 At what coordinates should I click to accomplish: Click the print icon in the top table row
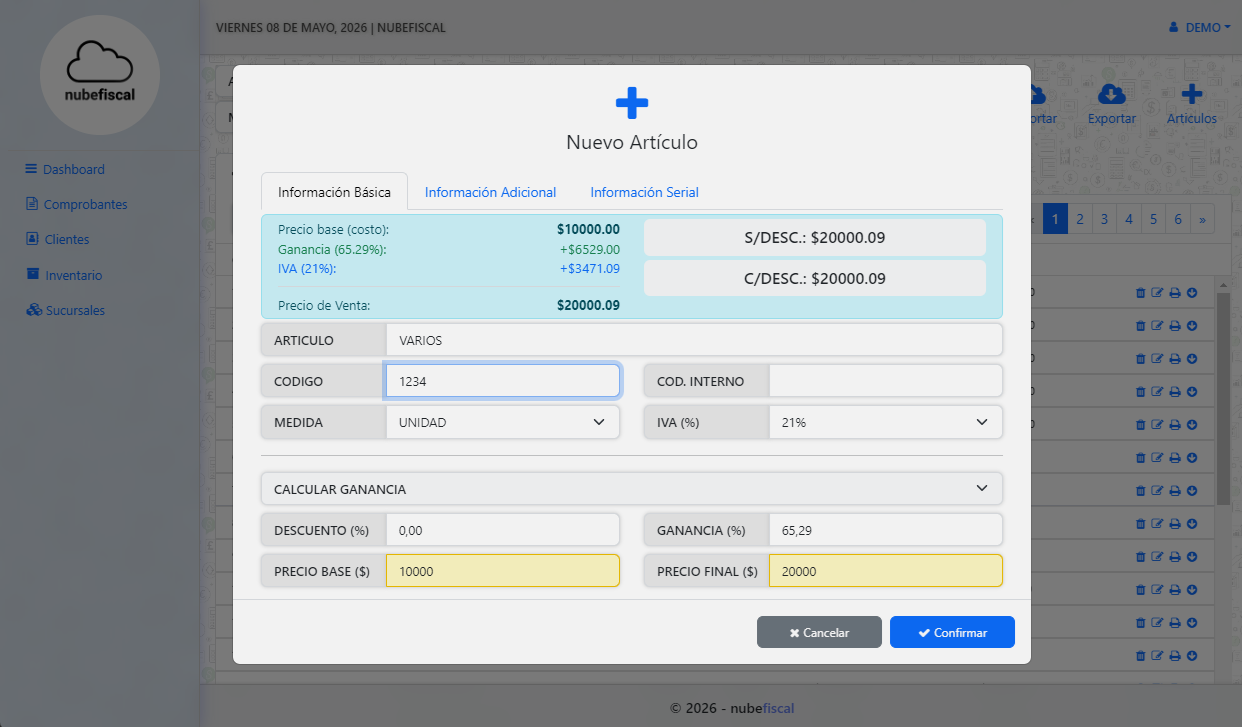tap(1175, 293)
